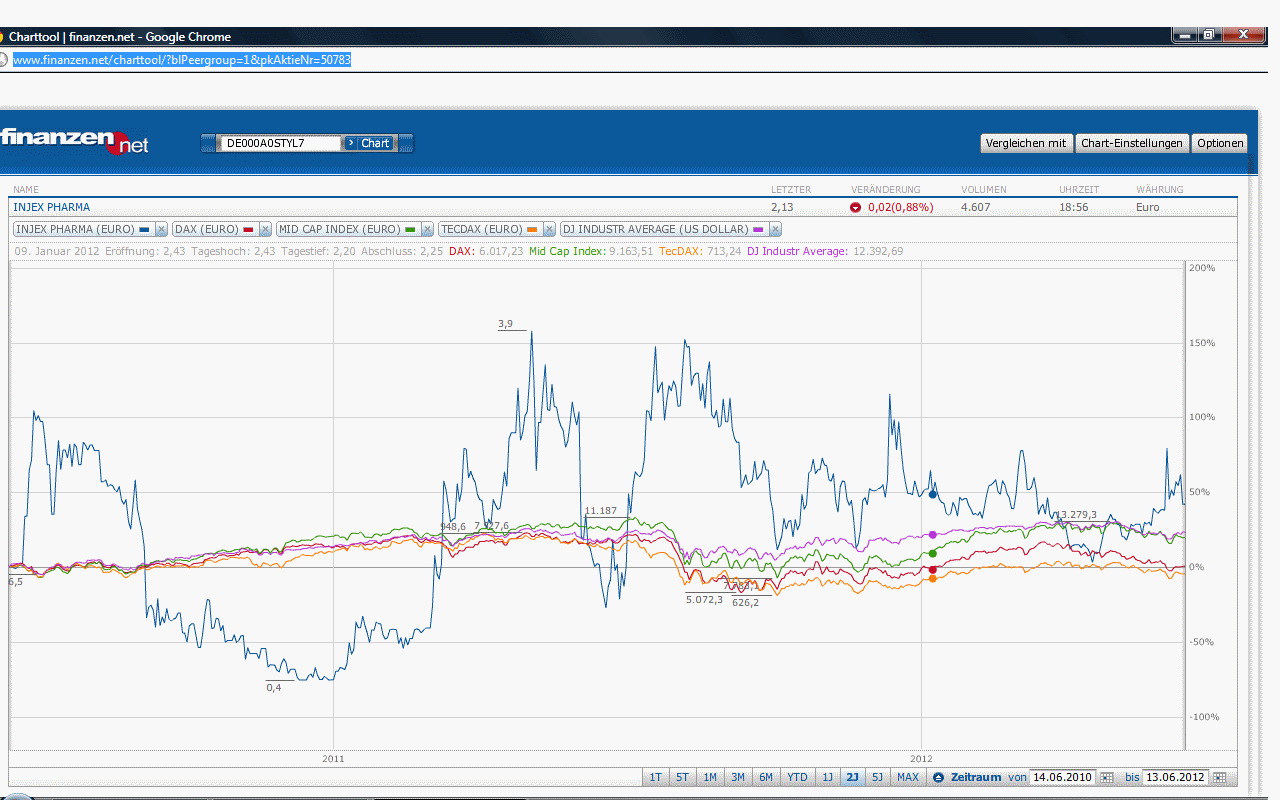Open the Optionen menu
The image size is (1280, 800).
pos(1220,143)
